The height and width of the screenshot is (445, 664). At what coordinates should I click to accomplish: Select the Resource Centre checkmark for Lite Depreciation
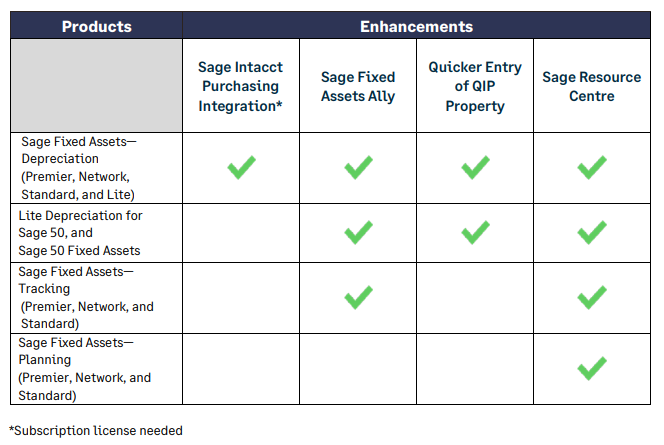[x=592, y=233]
